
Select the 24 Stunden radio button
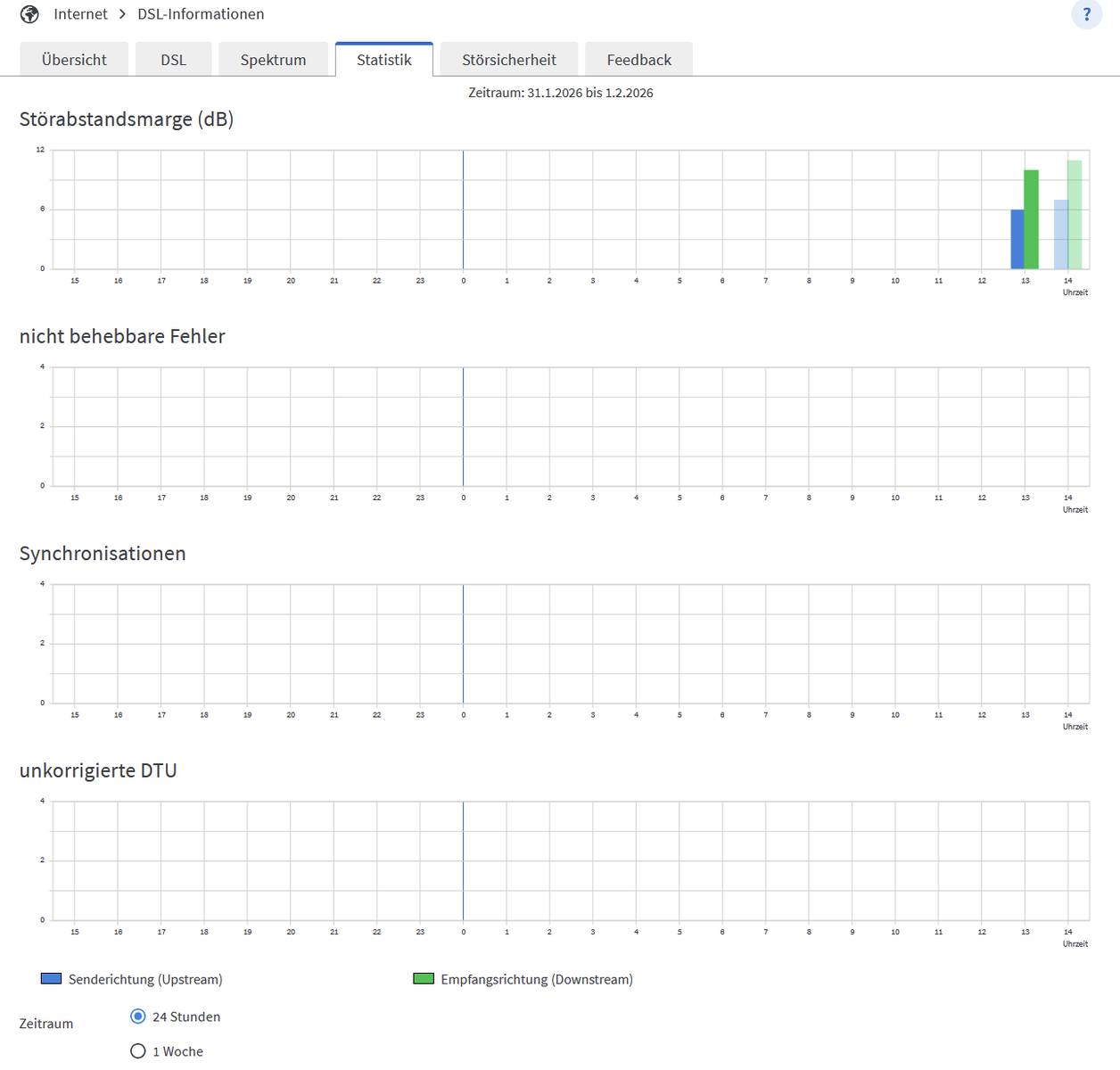tap(138, 1017)
